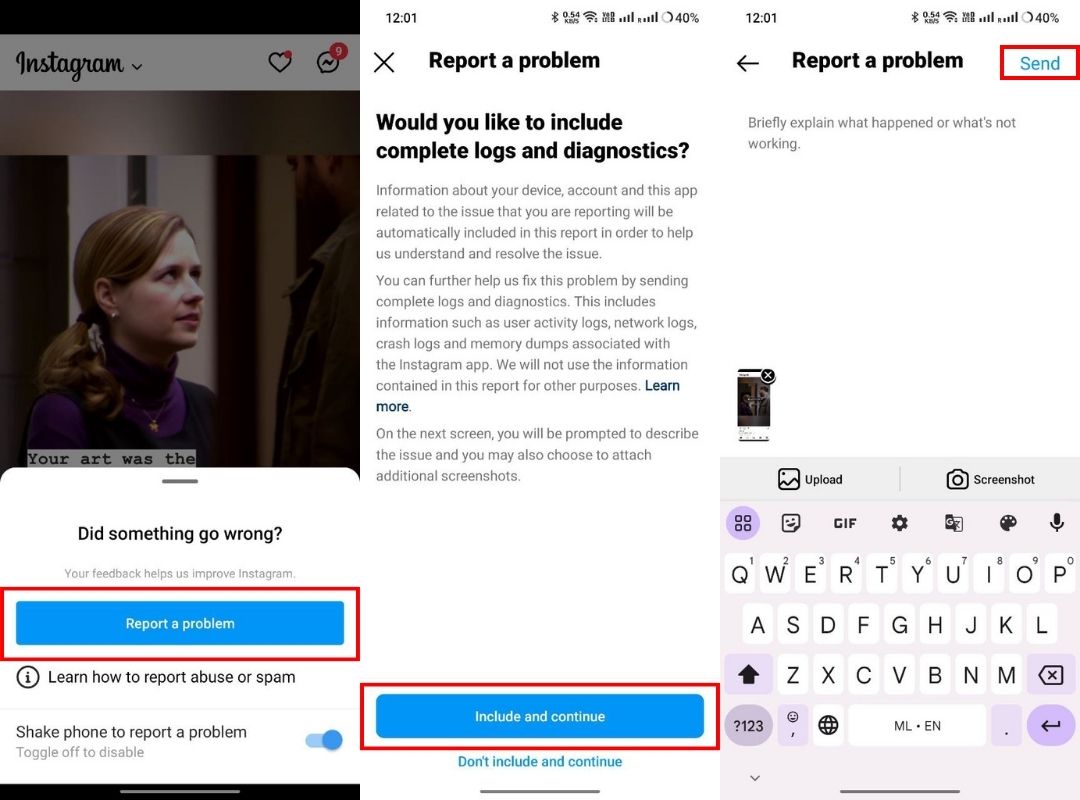This screenshot has height=800, width=1080.
Task: Remove the attached screenshot with its X badge
Action: [768, 376]
